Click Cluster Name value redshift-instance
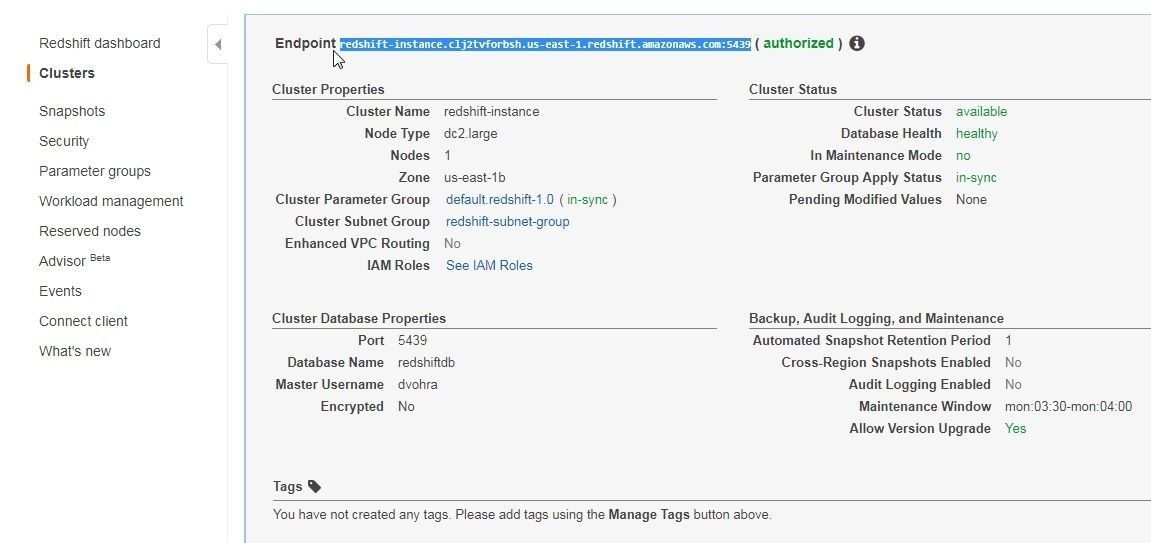 click(x=492, y=112)
